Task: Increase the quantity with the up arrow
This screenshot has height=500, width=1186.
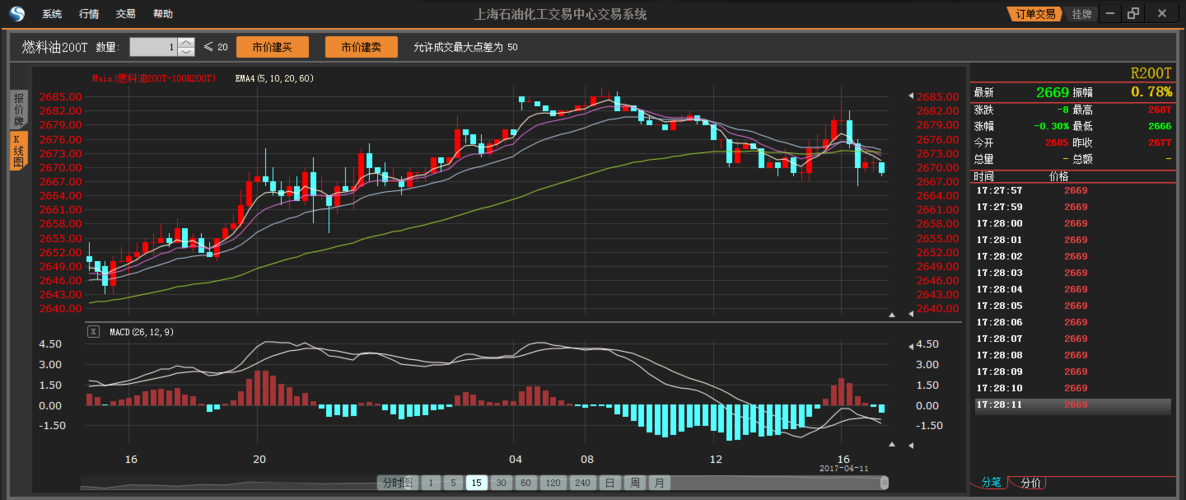Action: point(187,42)
